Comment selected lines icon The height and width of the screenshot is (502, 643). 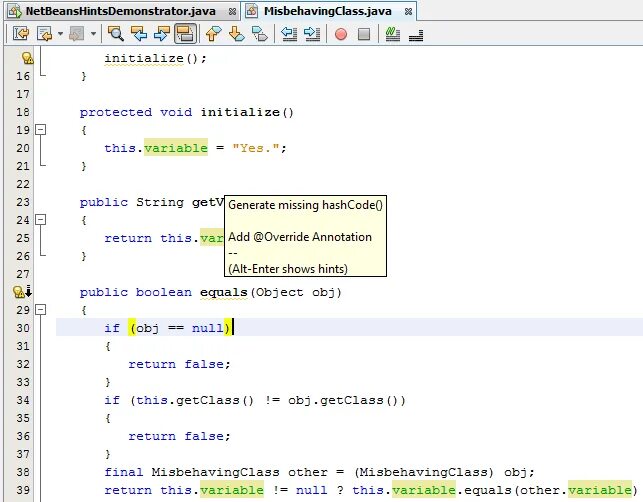pyautogui.click(x=392, y=34)
